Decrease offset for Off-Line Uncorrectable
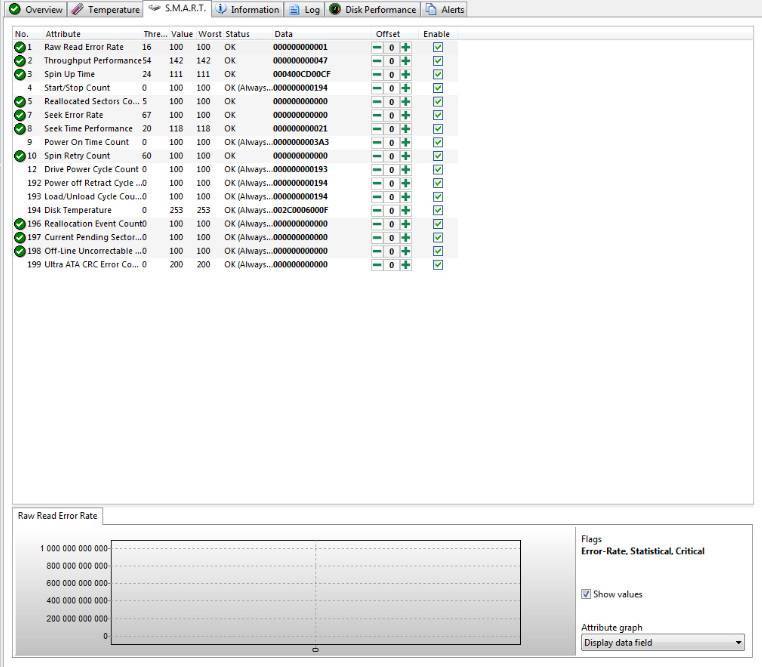 pyautogui.click(x=377, y=252)
